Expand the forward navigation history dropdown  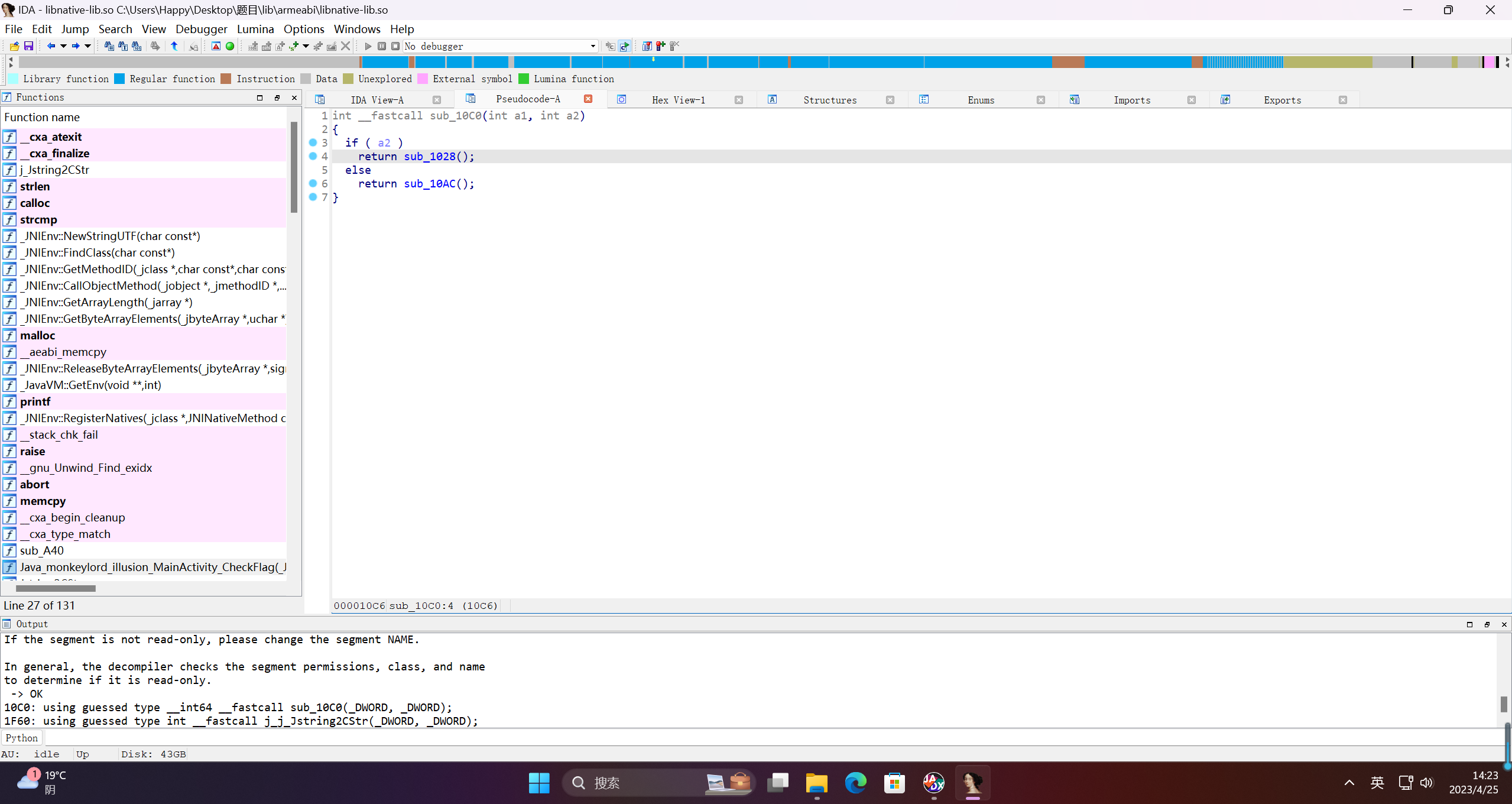(x=87, y=46)
